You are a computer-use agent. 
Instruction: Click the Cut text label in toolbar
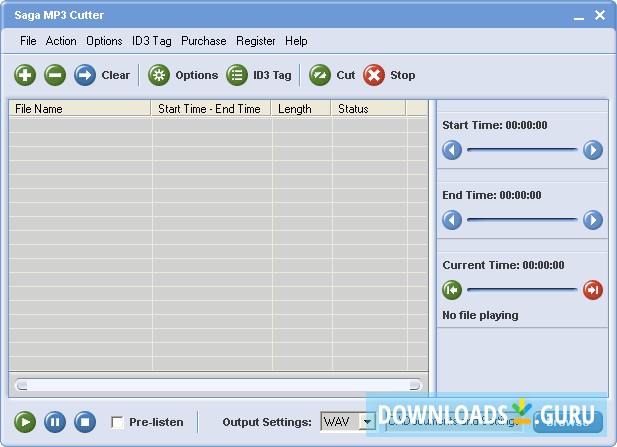tap(345, 75)
